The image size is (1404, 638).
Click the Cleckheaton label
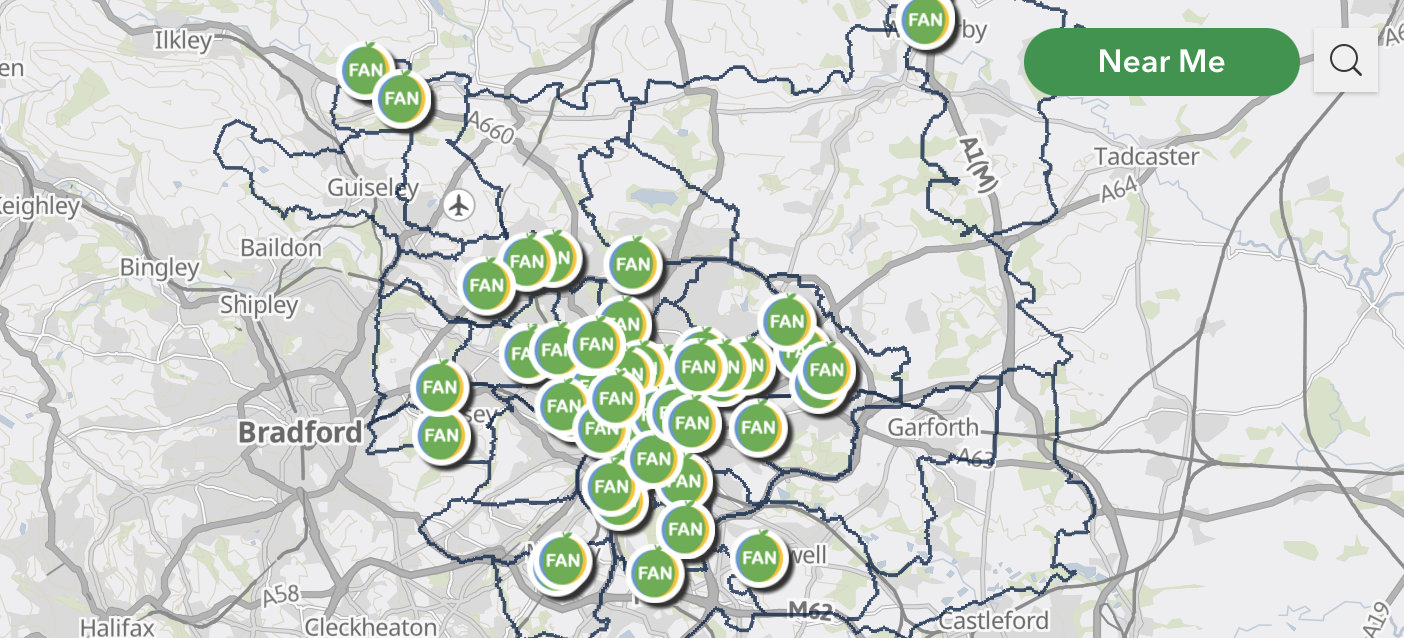tap(371, 627)
